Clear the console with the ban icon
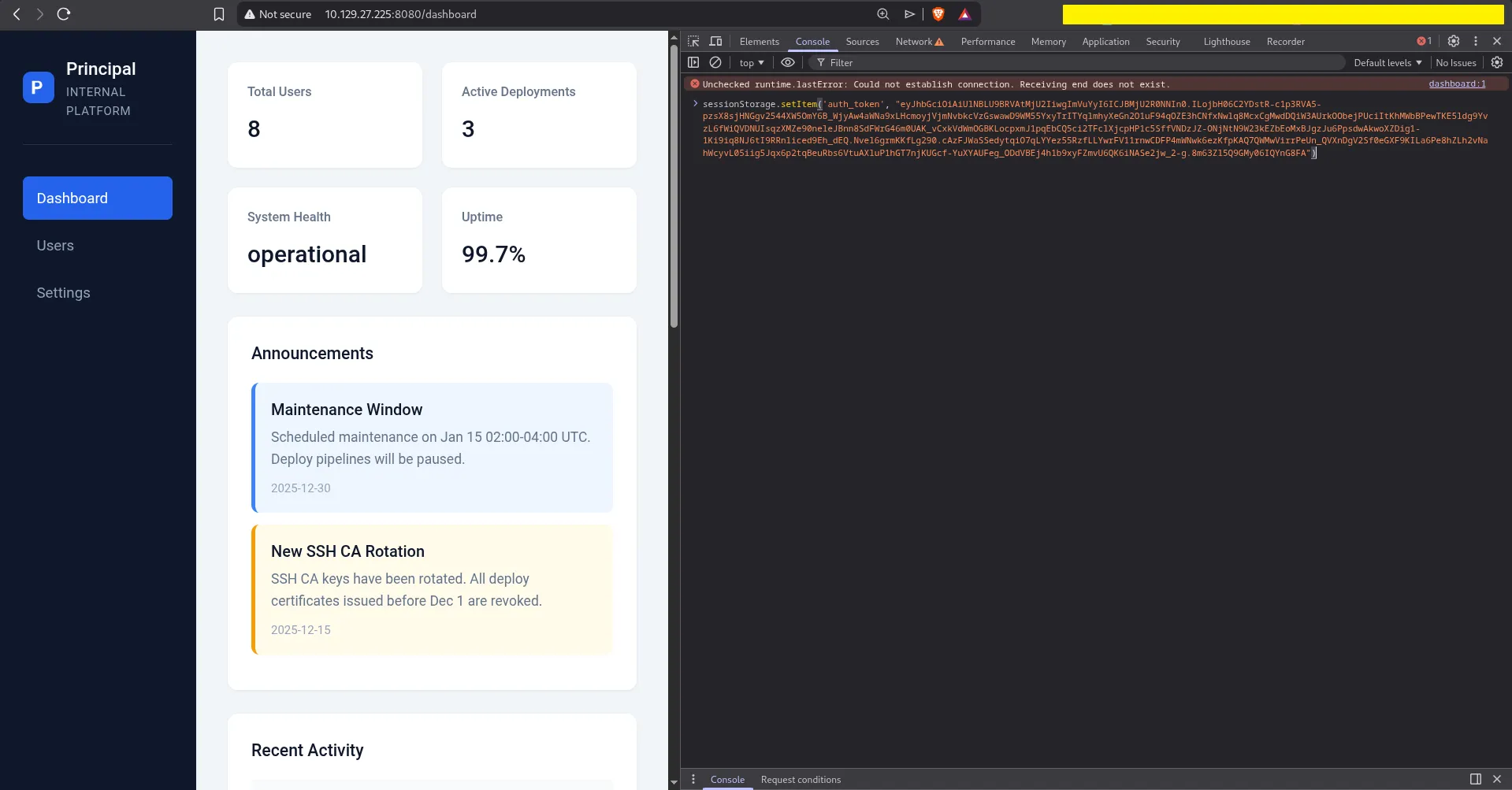This screenshot has height=790, width=1512. [x=715, y=62]
